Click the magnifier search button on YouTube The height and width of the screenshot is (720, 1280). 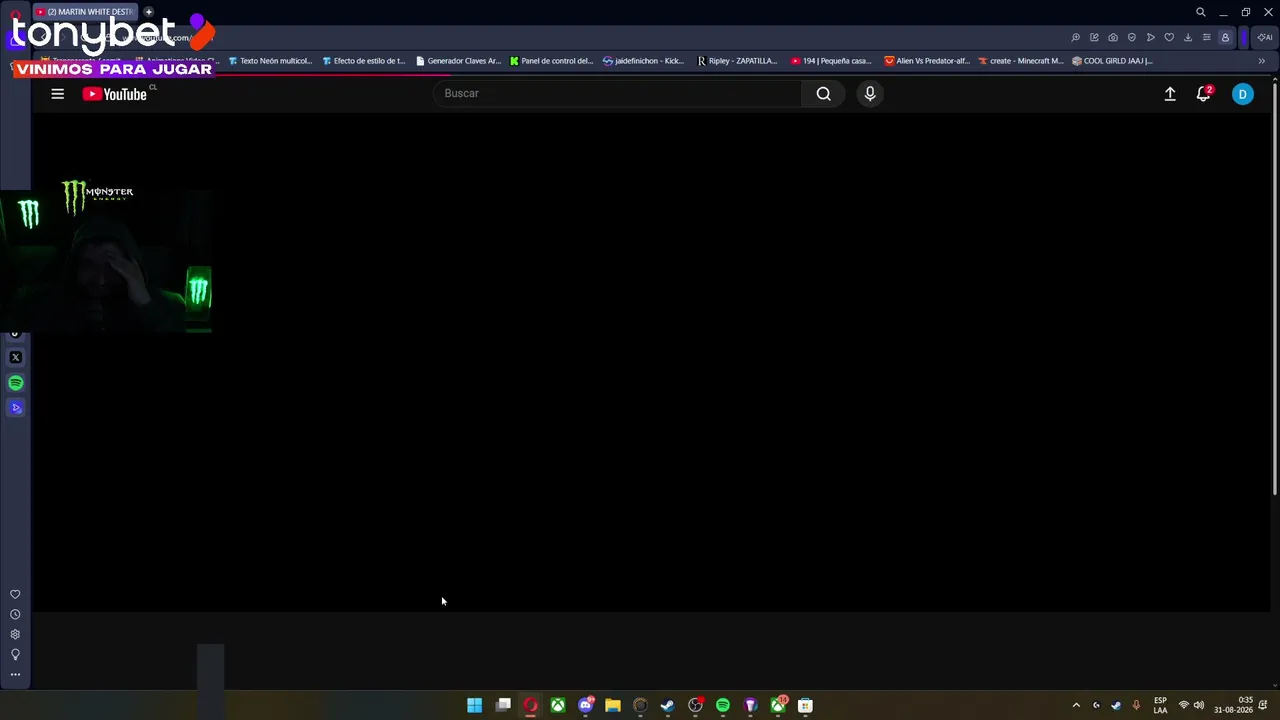(823, 93)
